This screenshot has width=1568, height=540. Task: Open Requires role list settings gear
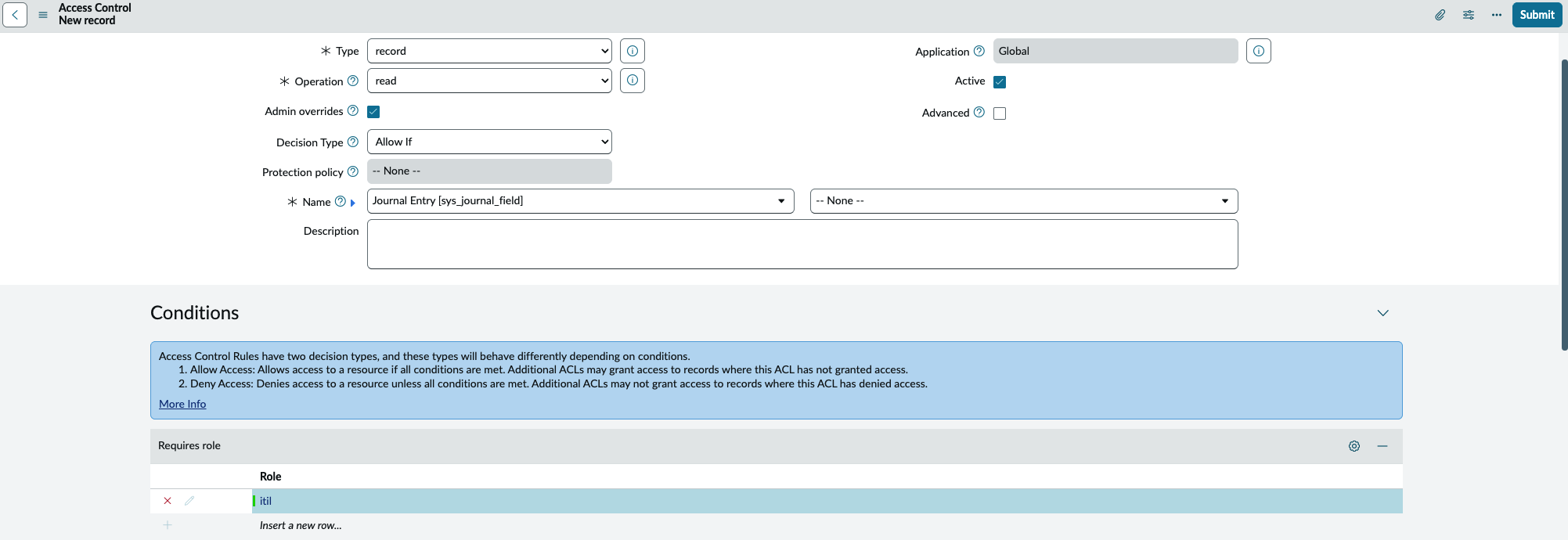coord(1354,446)
